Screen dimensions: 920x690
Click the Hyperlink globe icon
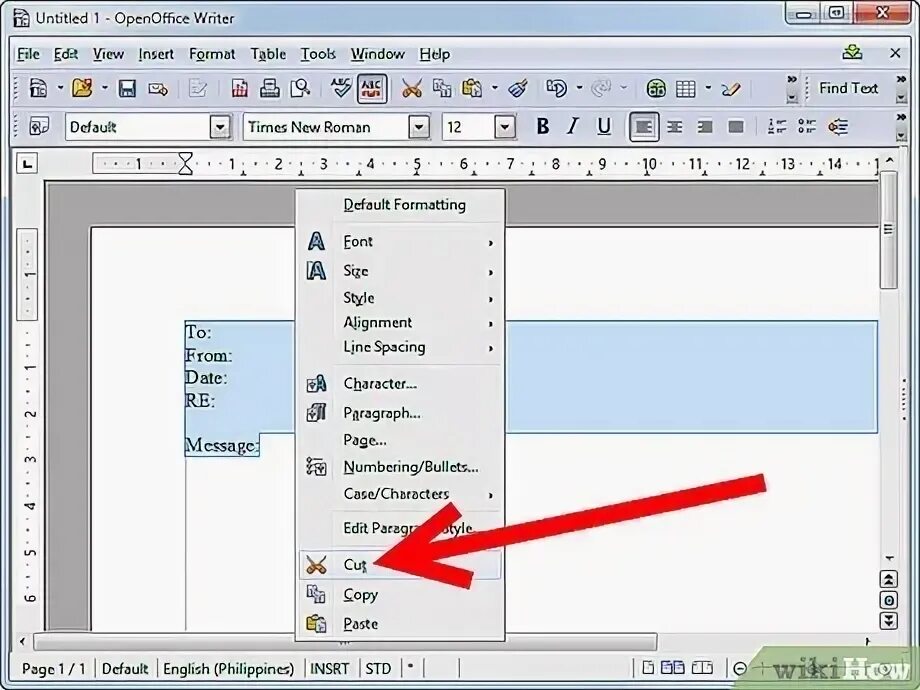point(656,89)
